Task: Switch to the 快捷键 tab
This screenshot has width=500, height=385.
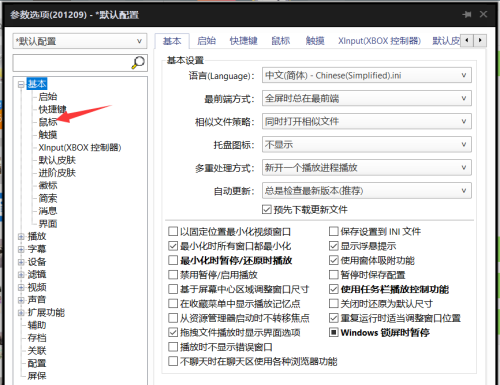Action: click(243, 41)
